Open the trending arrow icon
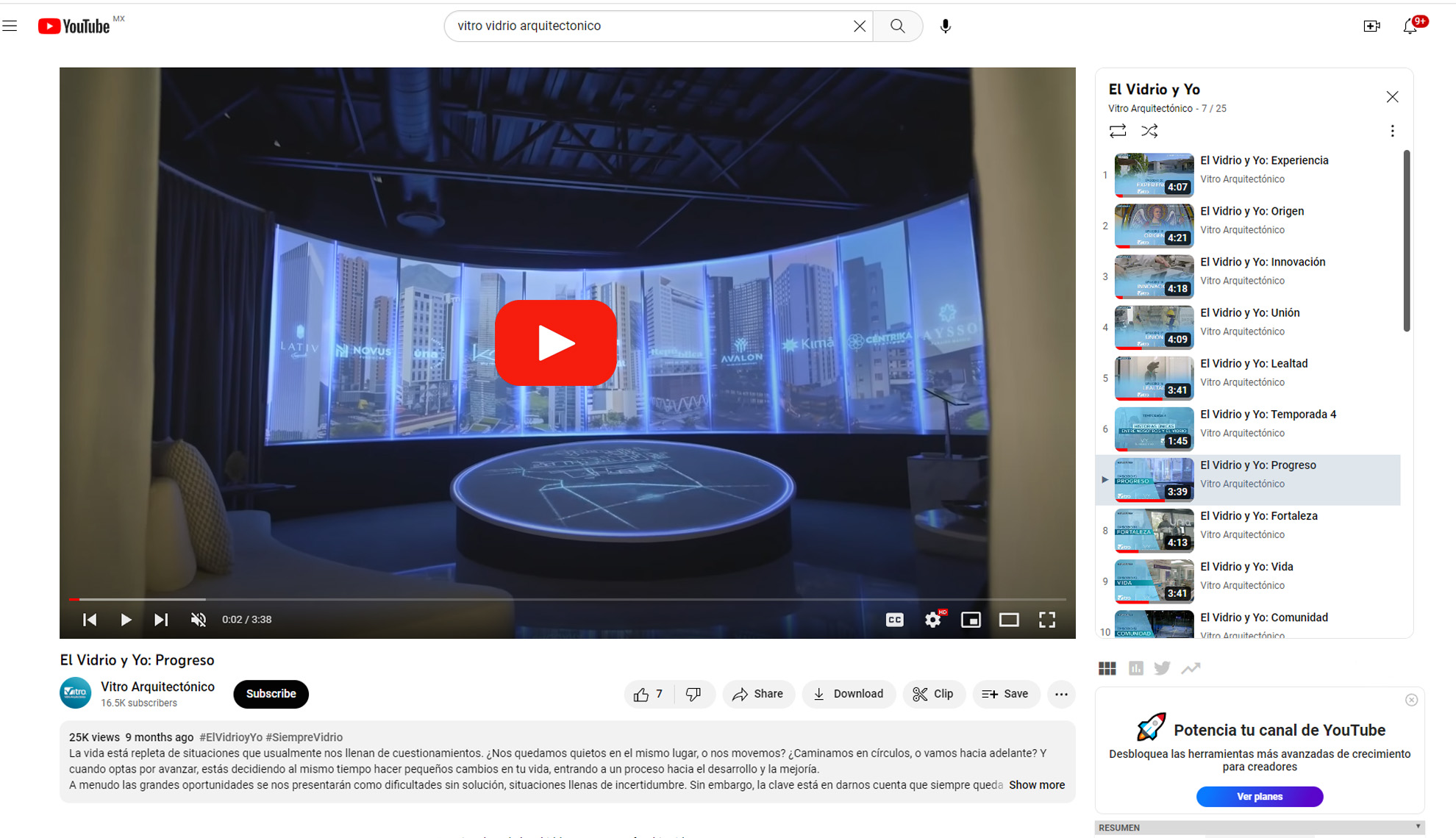1456x838 pixels. tap(1191, 668)
